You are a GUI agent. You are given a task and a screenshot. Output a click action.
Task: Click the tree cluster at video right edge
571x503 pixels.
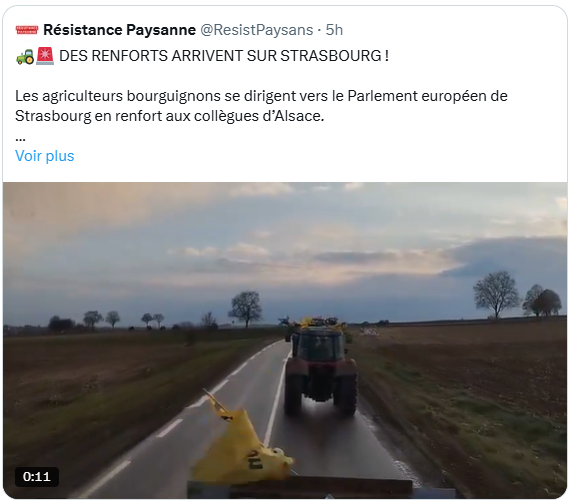(x=543, y=302)
